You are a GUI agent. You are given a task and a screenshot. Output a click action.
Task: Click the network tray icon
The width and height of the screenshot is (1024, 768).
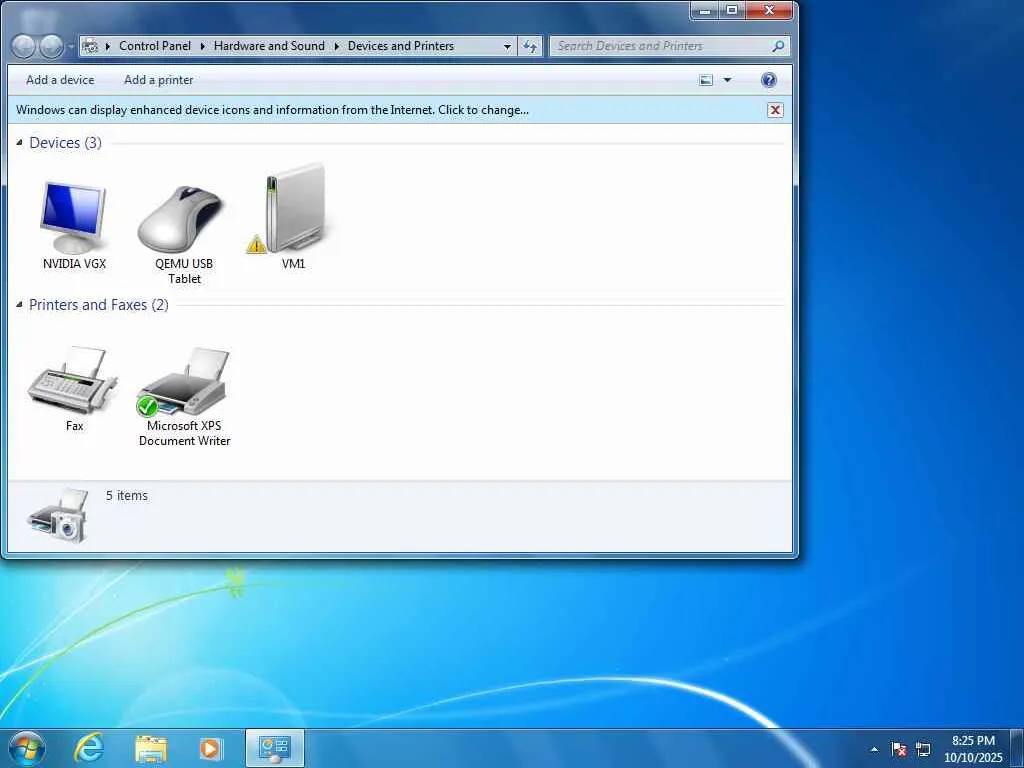[923, 749]
